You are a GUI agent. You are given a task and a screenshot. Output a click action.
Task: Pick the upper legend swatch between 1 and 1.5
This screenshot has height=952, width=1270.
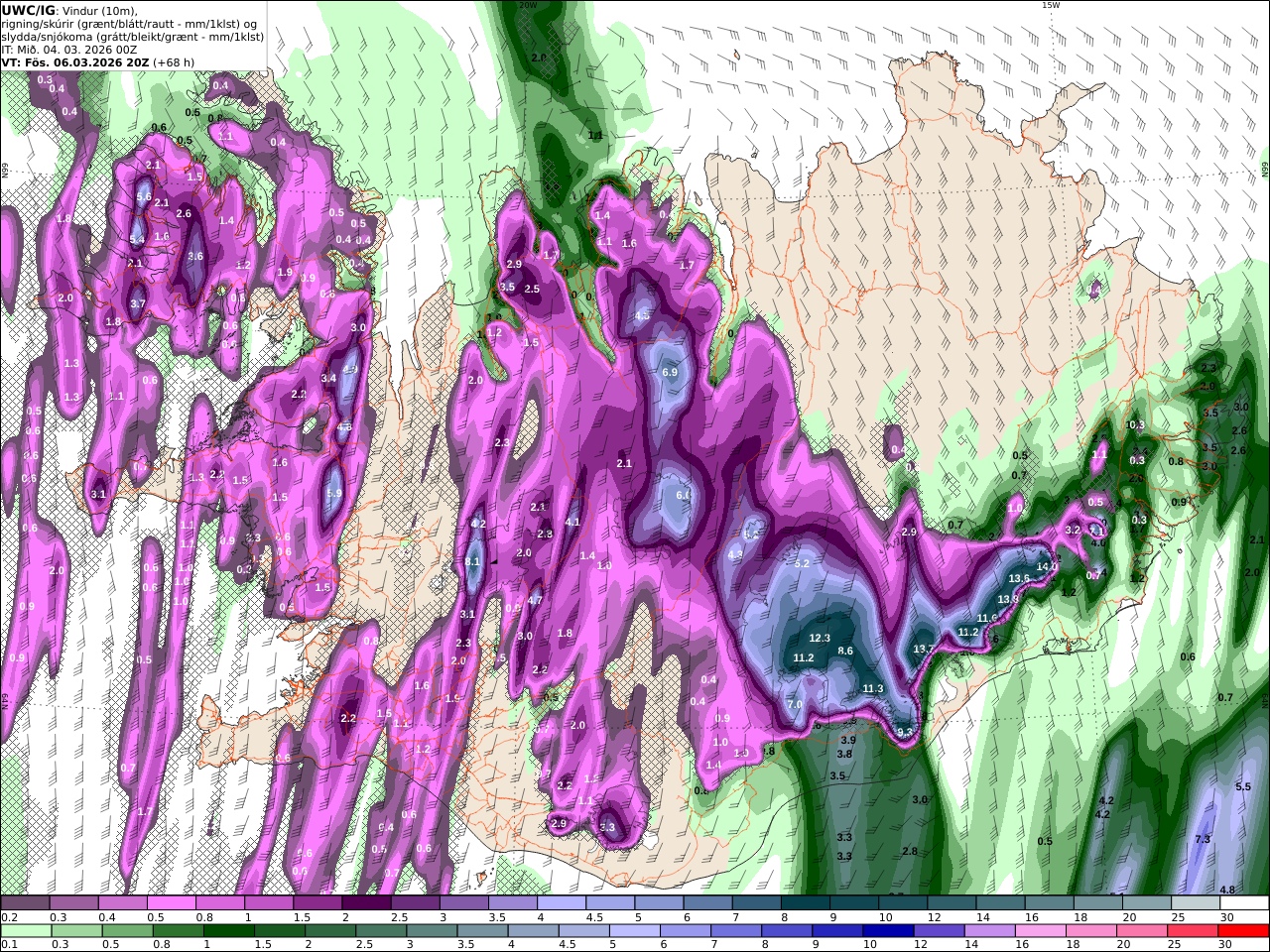(268, 903)
